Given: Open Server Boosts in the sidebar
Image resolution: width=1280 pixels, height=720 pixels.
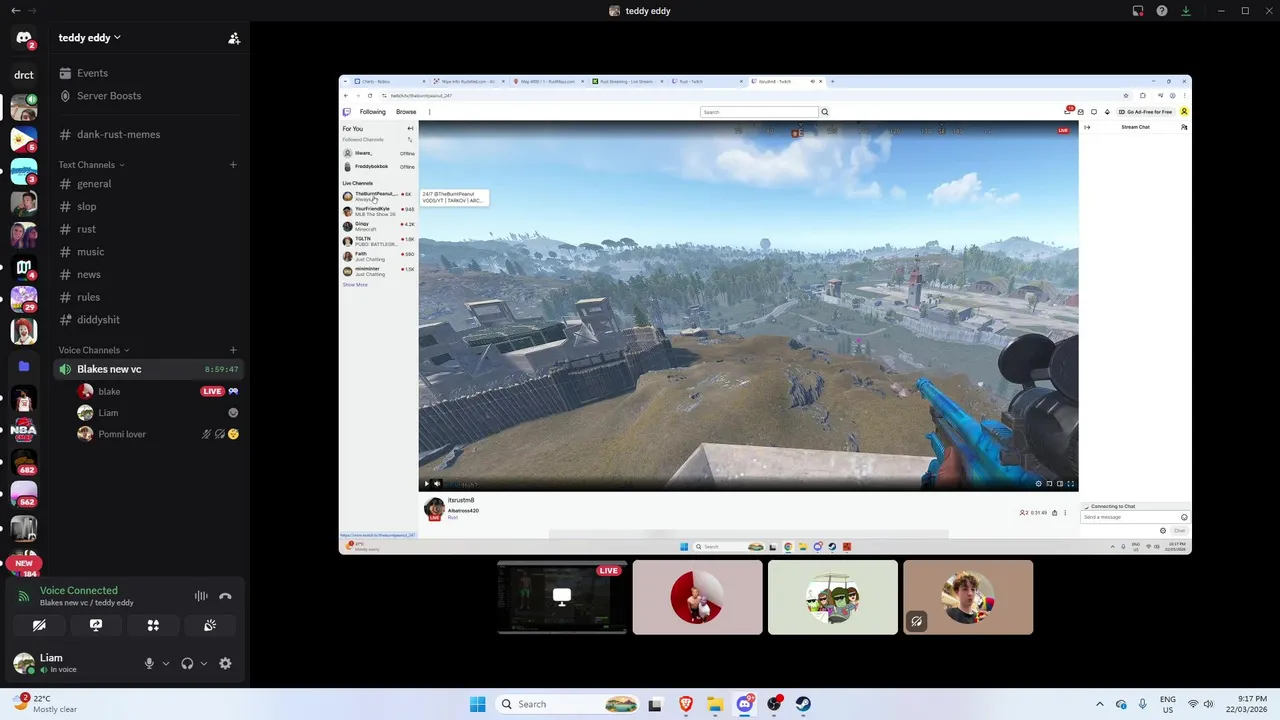Looking at the screenshot, I should [149, 96].
